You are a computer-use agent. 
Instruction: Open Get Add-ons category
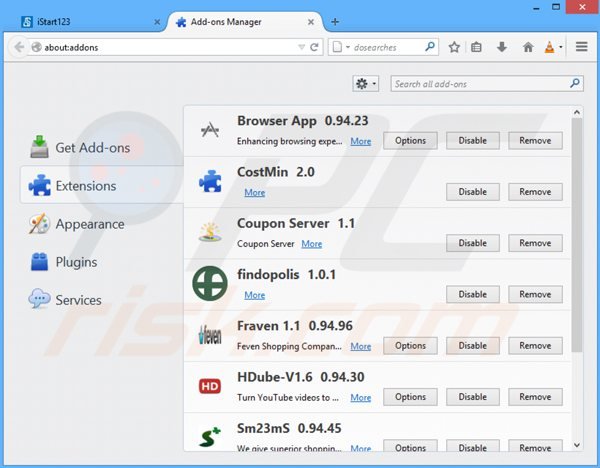tap(102, 148)
